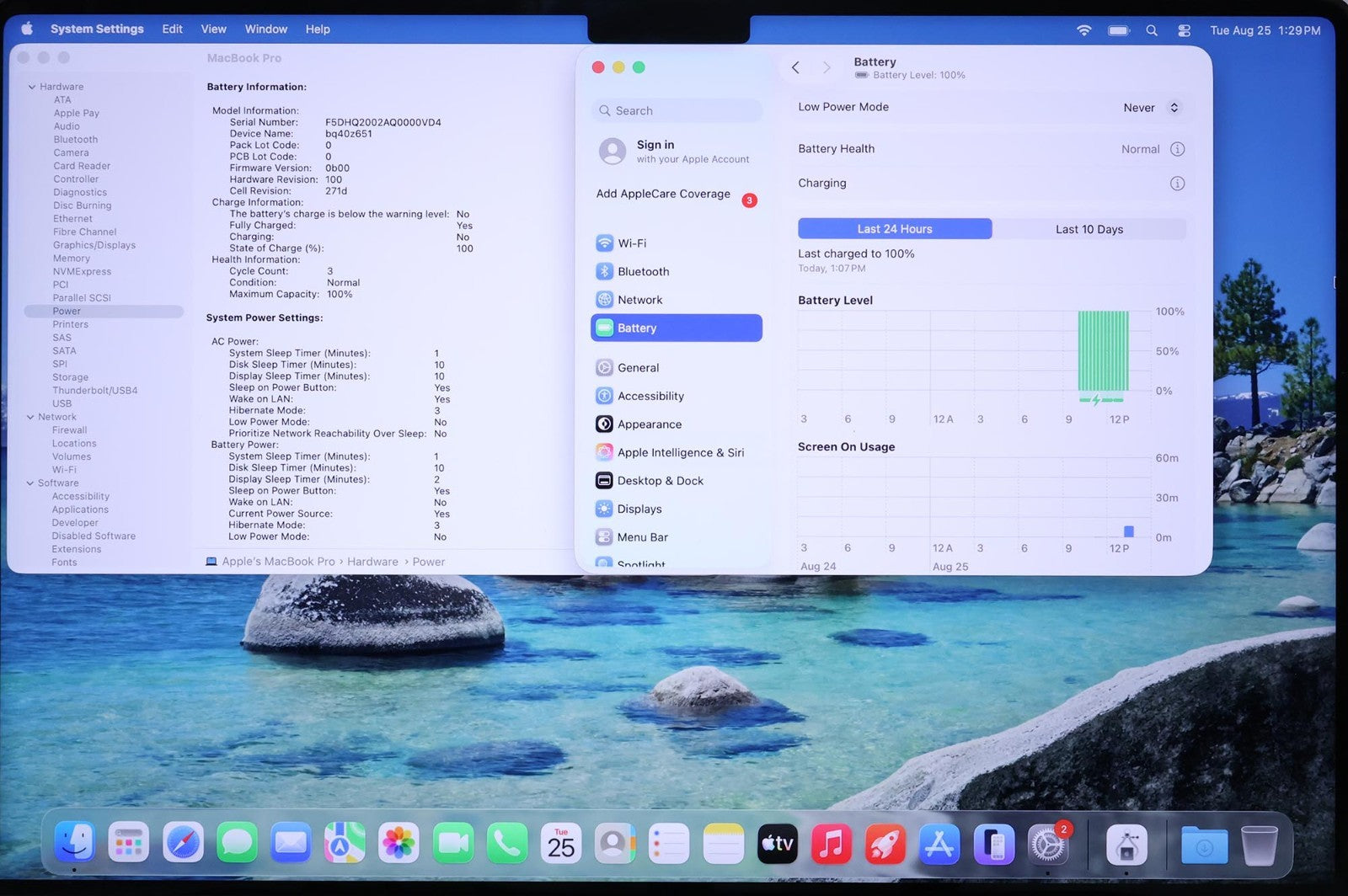Open the Notes app in the Dock
This screenshot has width=1348, height=896.
[x=723, y=843]
